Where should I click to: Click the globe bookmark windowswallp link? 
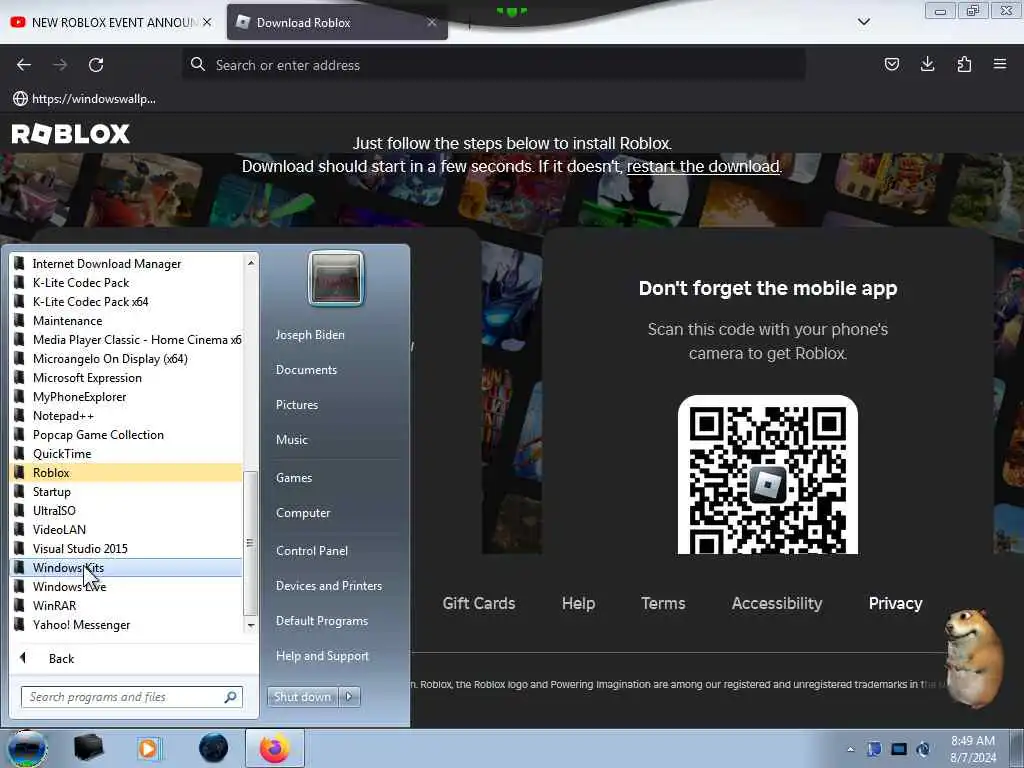click(84, 99)
